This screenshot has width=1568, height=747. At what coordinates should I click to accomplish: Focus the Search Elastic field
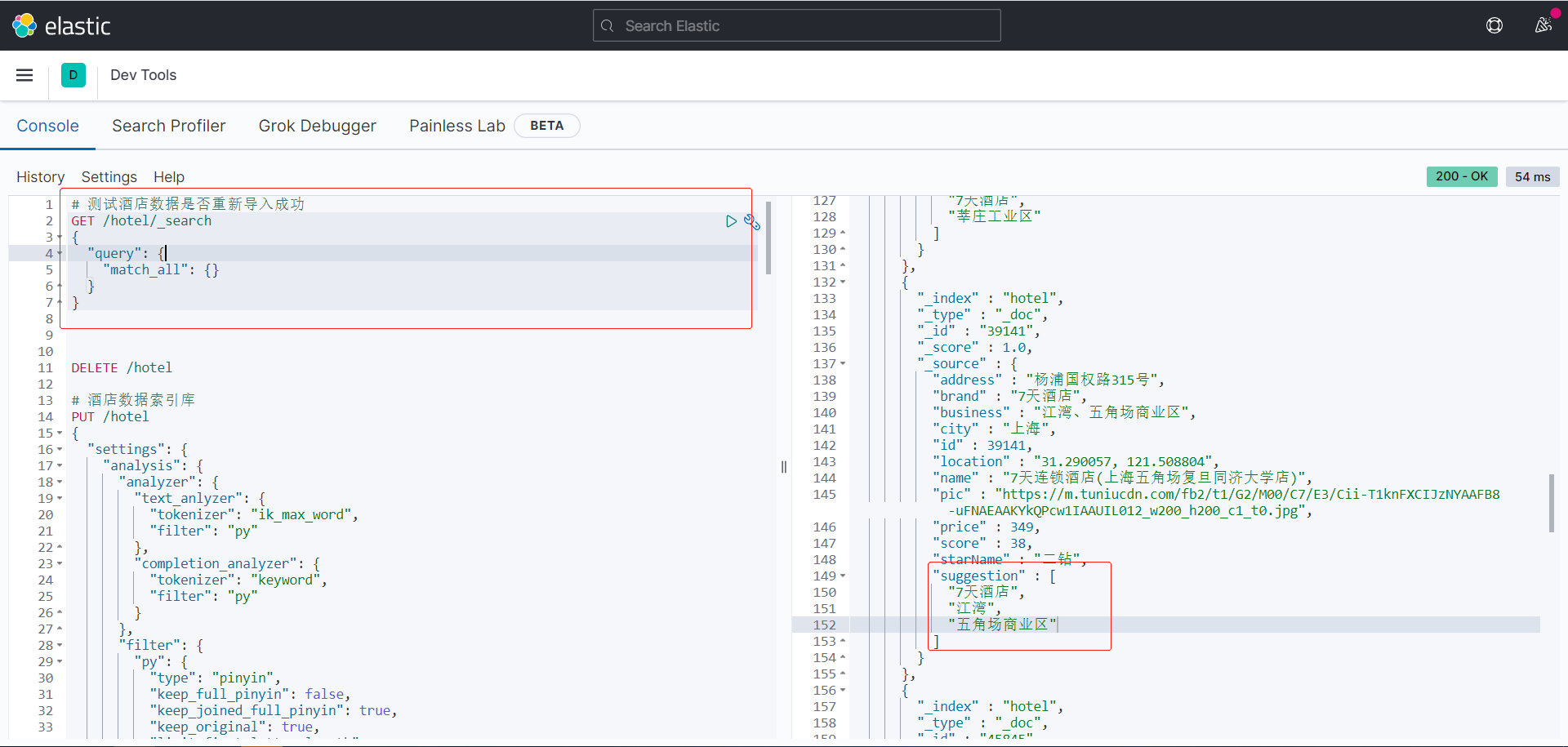tap(796, 25)
